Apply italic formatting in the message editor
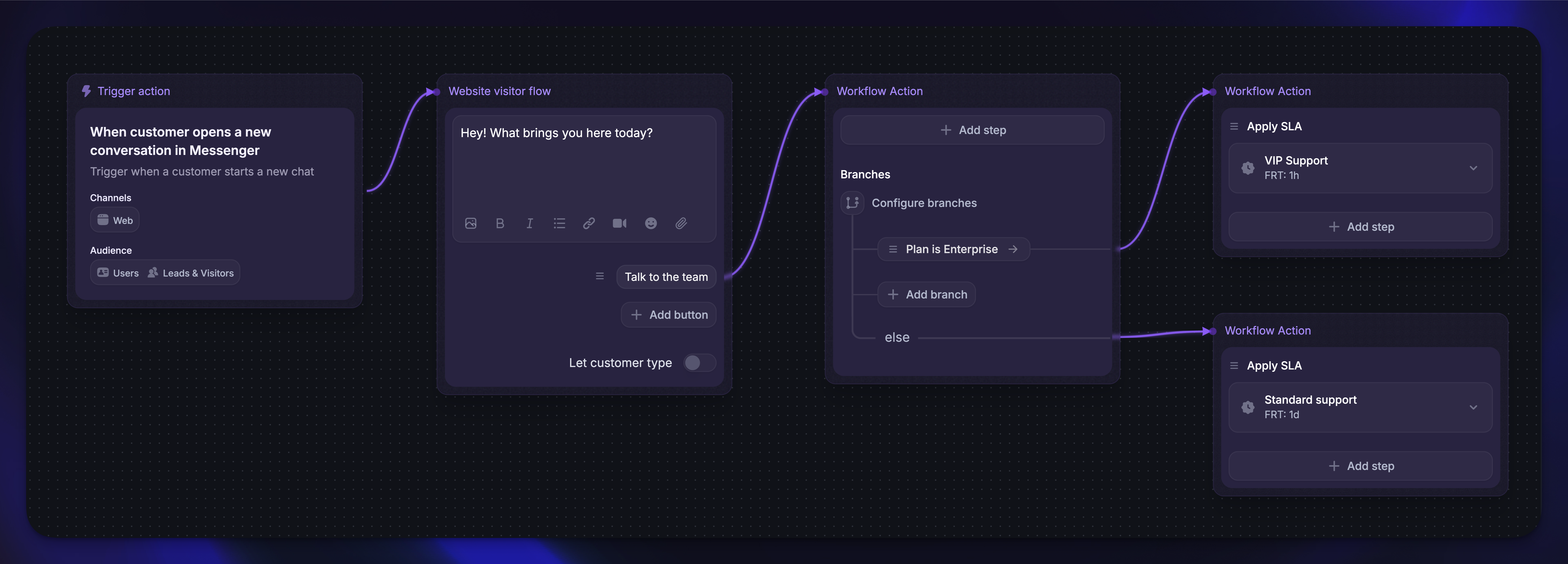 530,223
